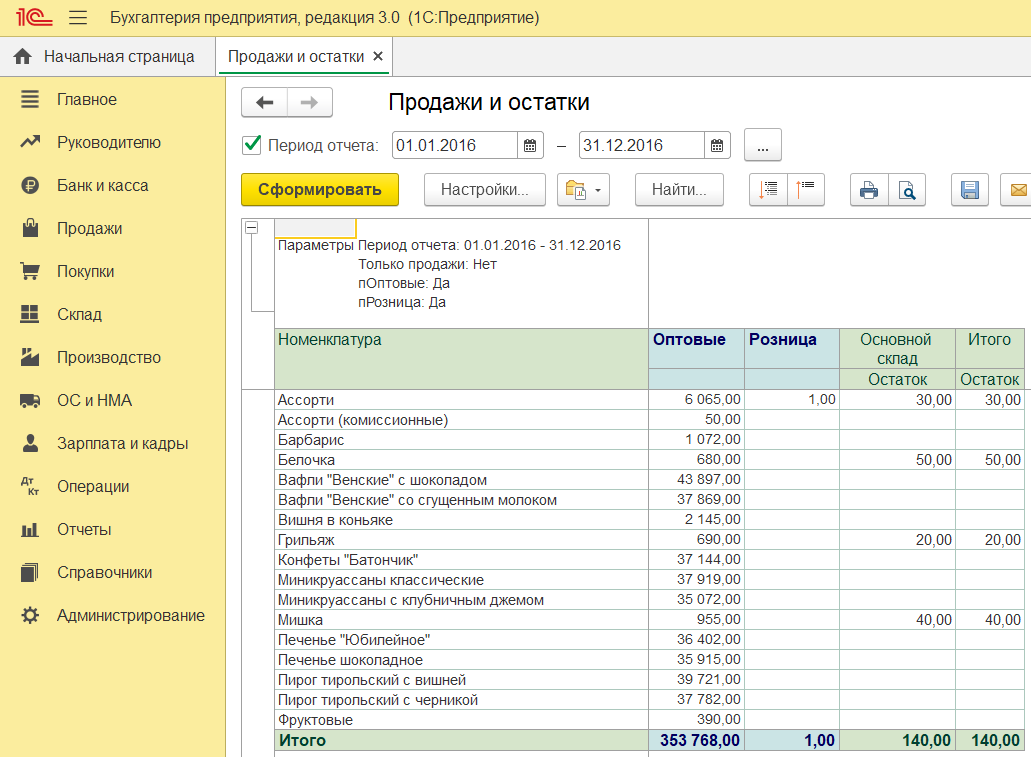Open Продажи section in sidebar

click(x=89, y=228)
